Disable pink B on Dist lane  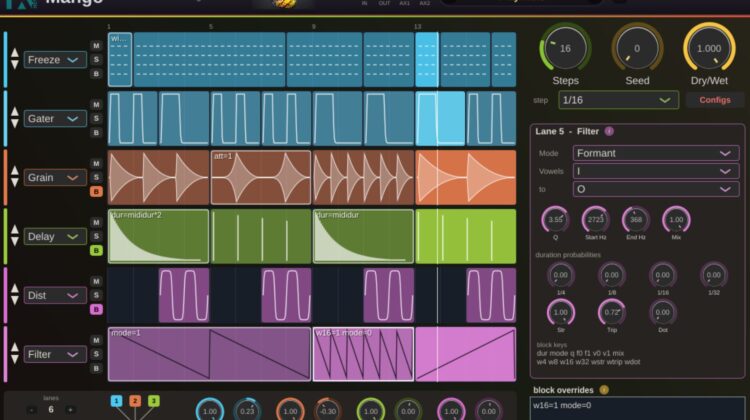tap(96, 309)
